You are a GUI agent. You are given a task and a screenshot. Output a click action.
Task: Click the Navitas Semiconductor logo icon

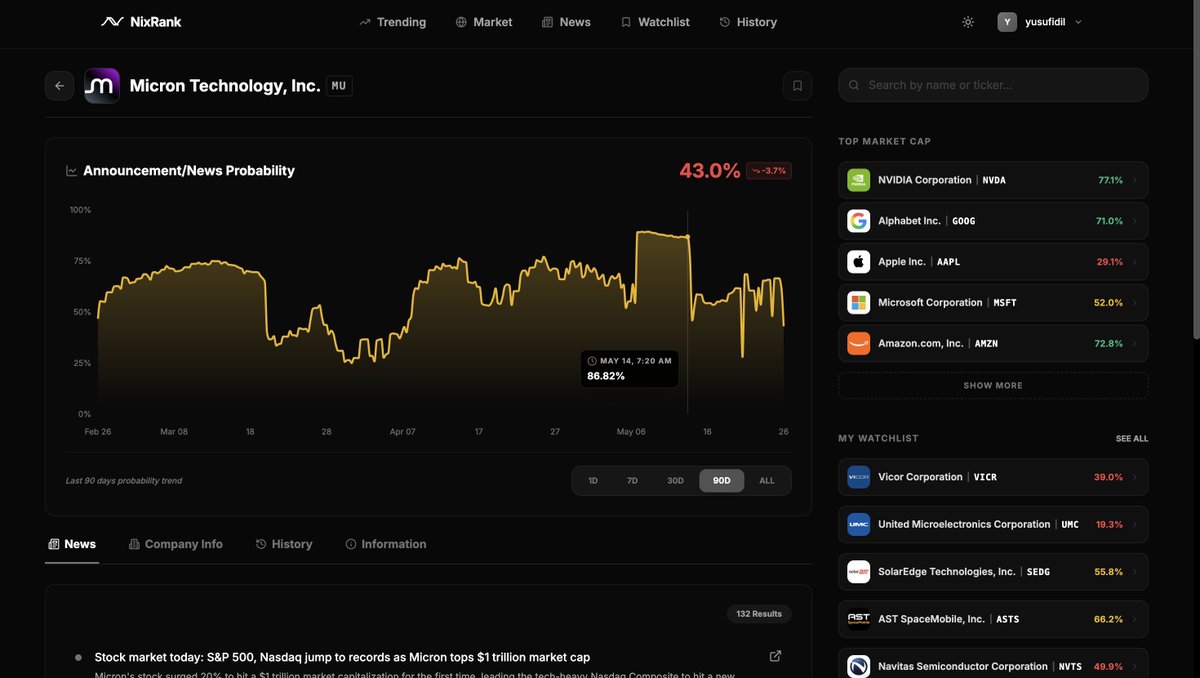click(x=858, y=666)
